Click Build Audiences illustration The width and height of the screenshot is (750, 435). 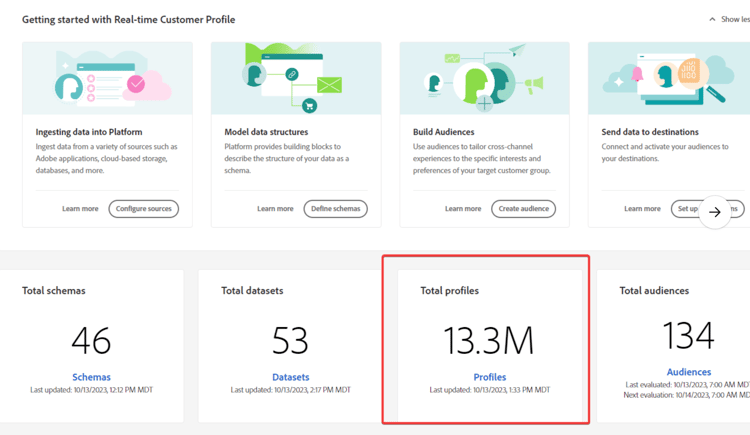[x=484, y=78]
